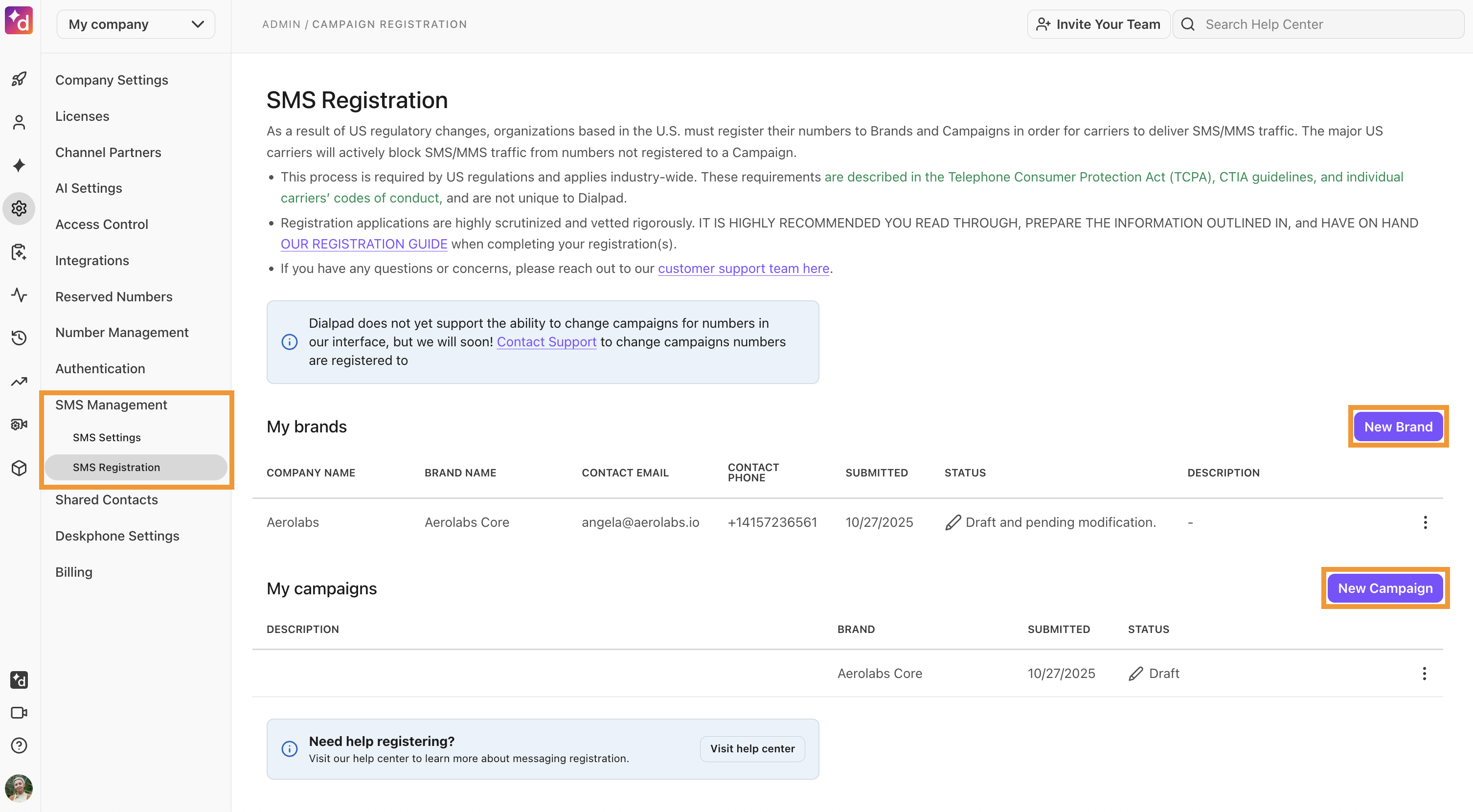Open the activity pulse icon in sidebar
This screenshot has width=1473, height=812.
coord(19,295)
